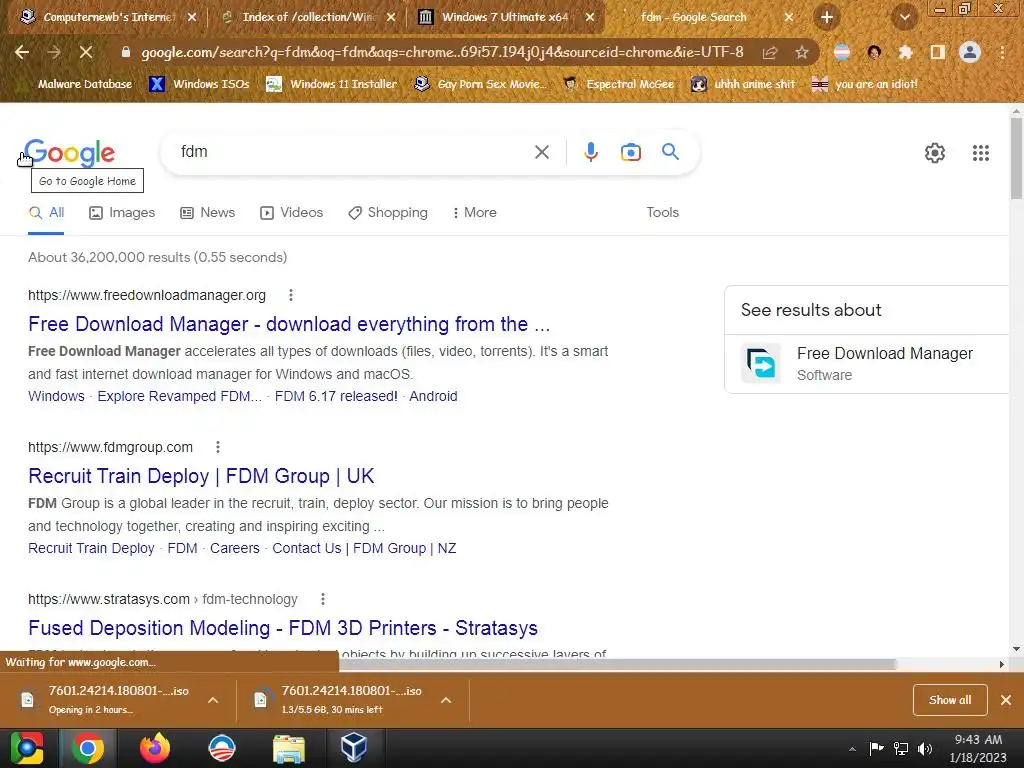Switch to Index of /collection tab
The height and width of the screenshot is (768, 1024).
(307, 18)
